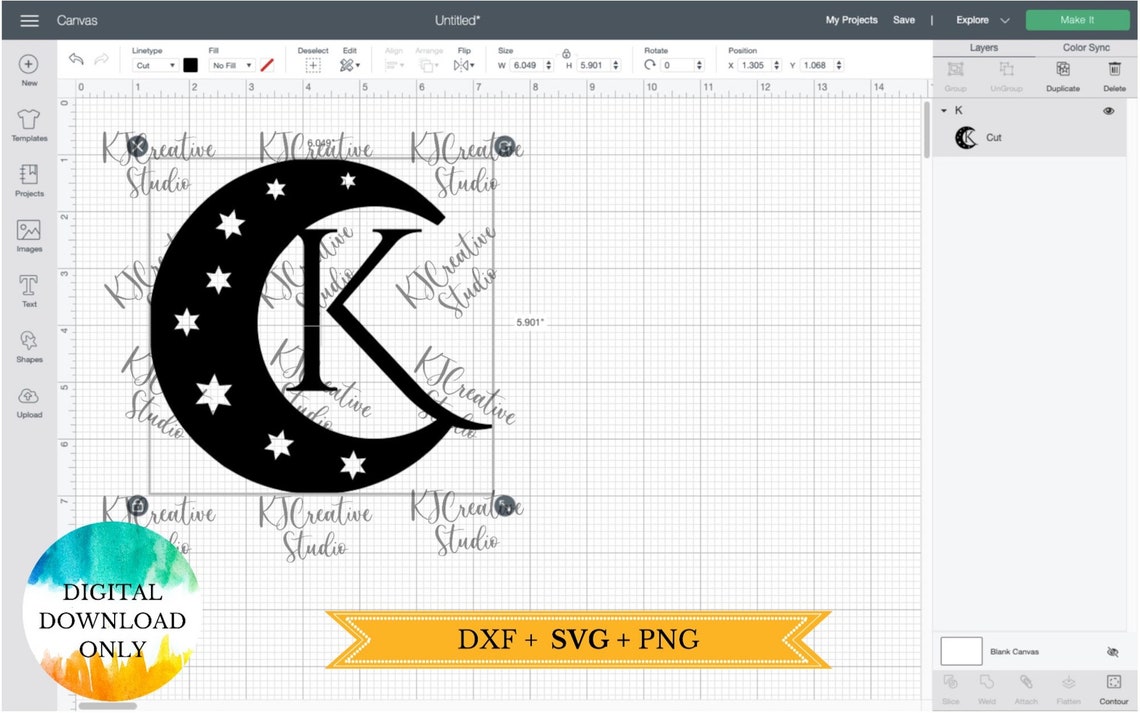Open the Images library
The height and width of the screenshot is (713, 1140).
click(29, 235)
